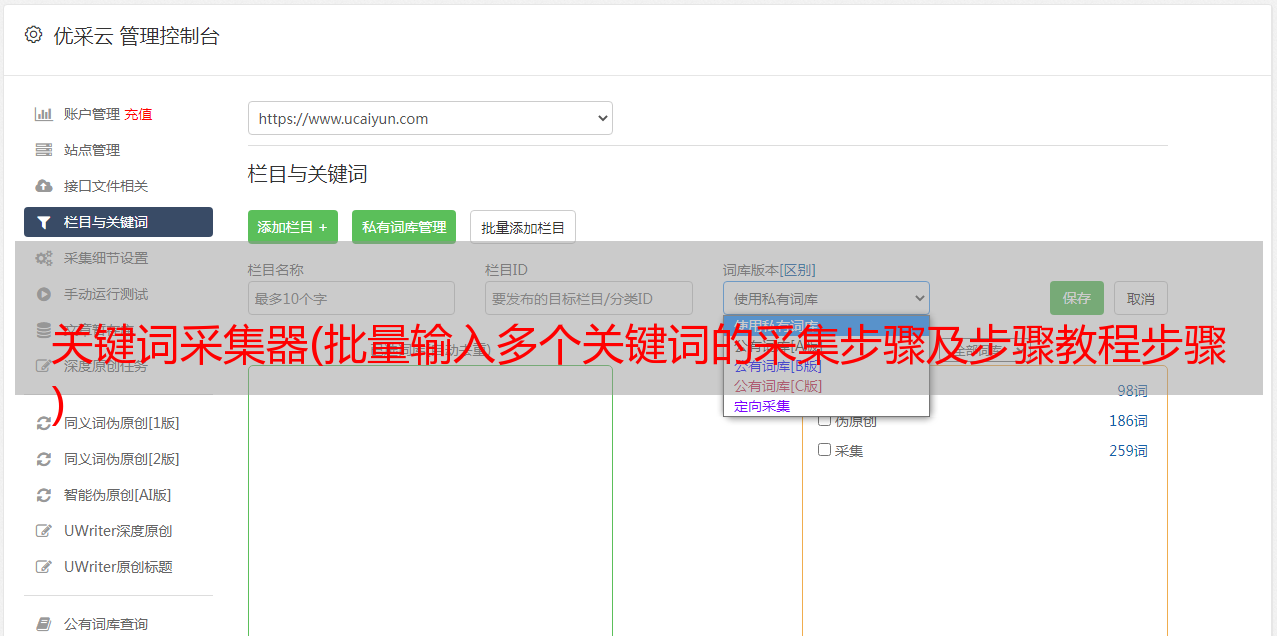This screenshot has width=1277, height=636.
Task: Open UWriter深度原创 sidebar item
Action: [118, 531]
